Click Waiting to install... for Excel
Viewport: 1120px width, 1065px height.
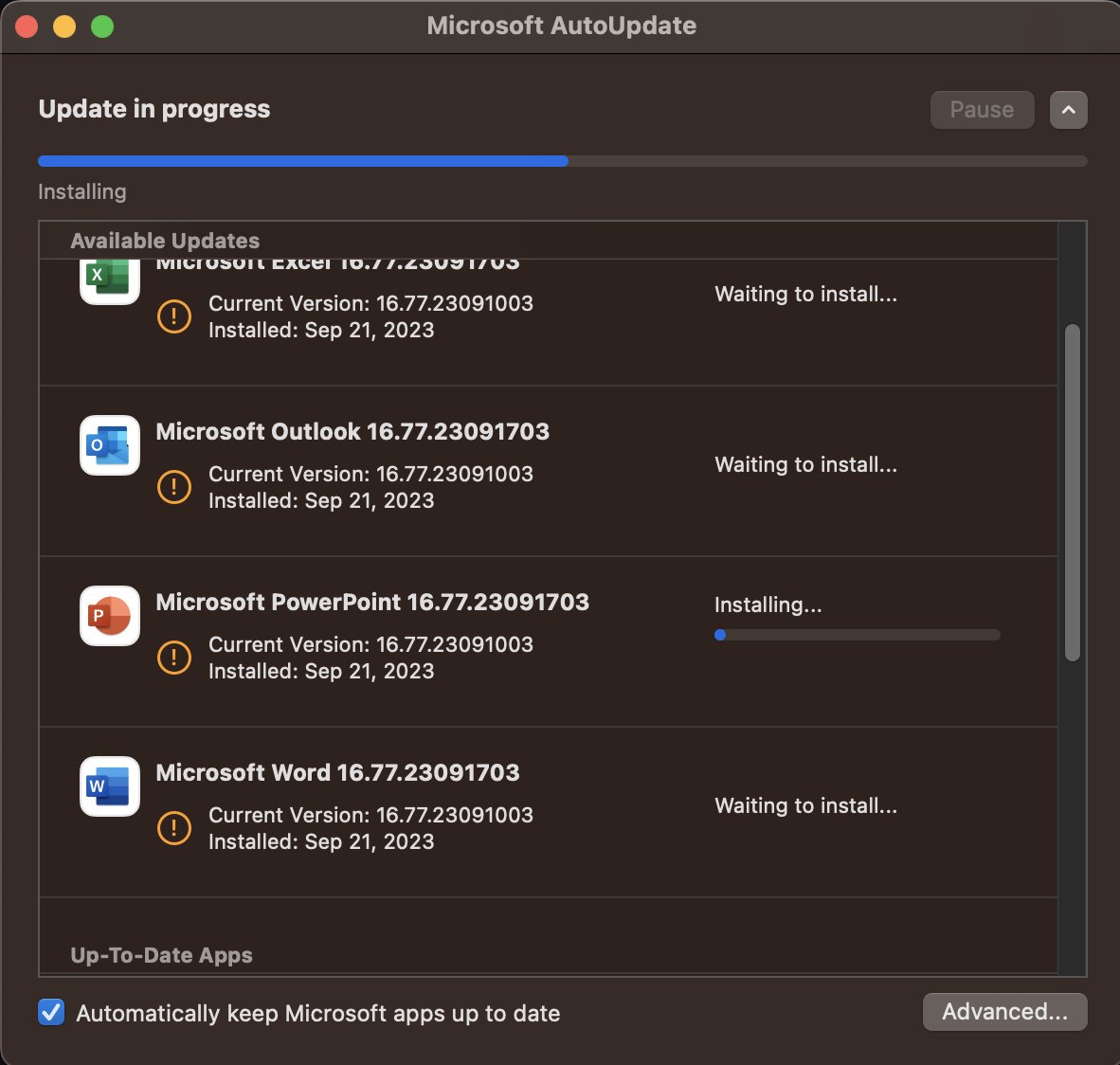tap(805, 295)
